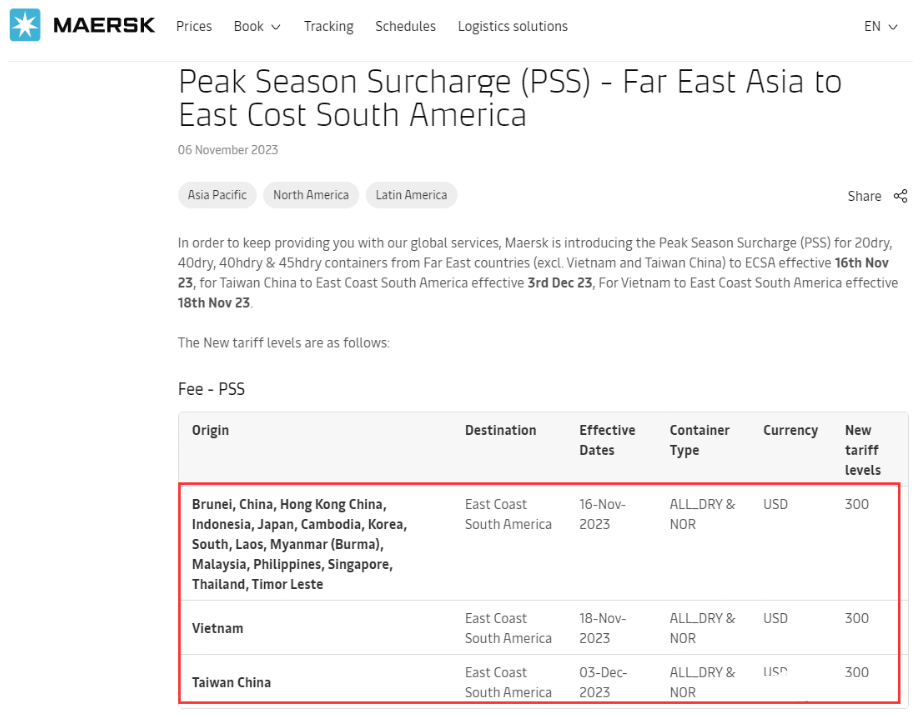
Task: Open the Prices menu item
Action: click(194, 26)
